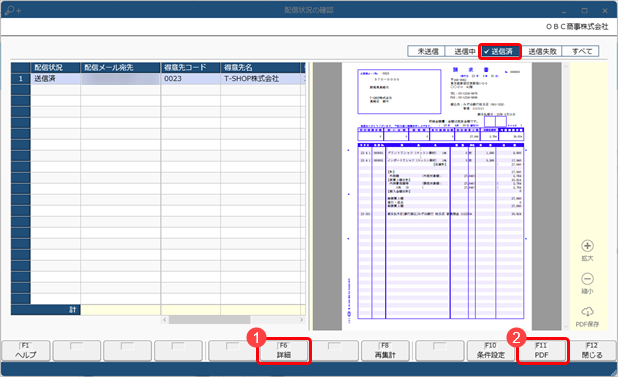Viewport: 618px width, 377px height.
Task: Minimize the 配信状況の確認 window
Action: 564,11
